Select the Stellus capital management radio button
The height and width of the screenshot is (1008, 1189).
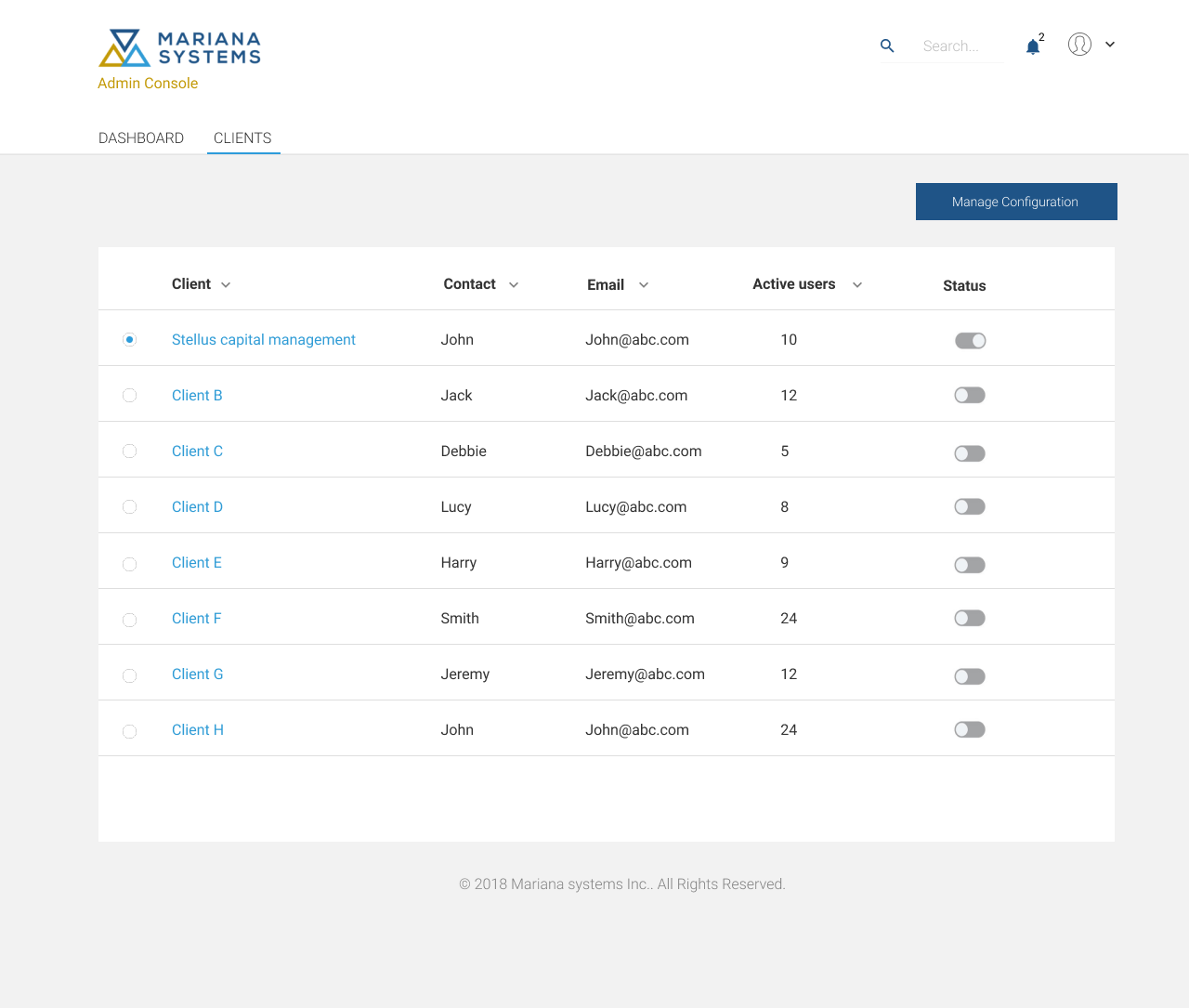tap(129, 339)
